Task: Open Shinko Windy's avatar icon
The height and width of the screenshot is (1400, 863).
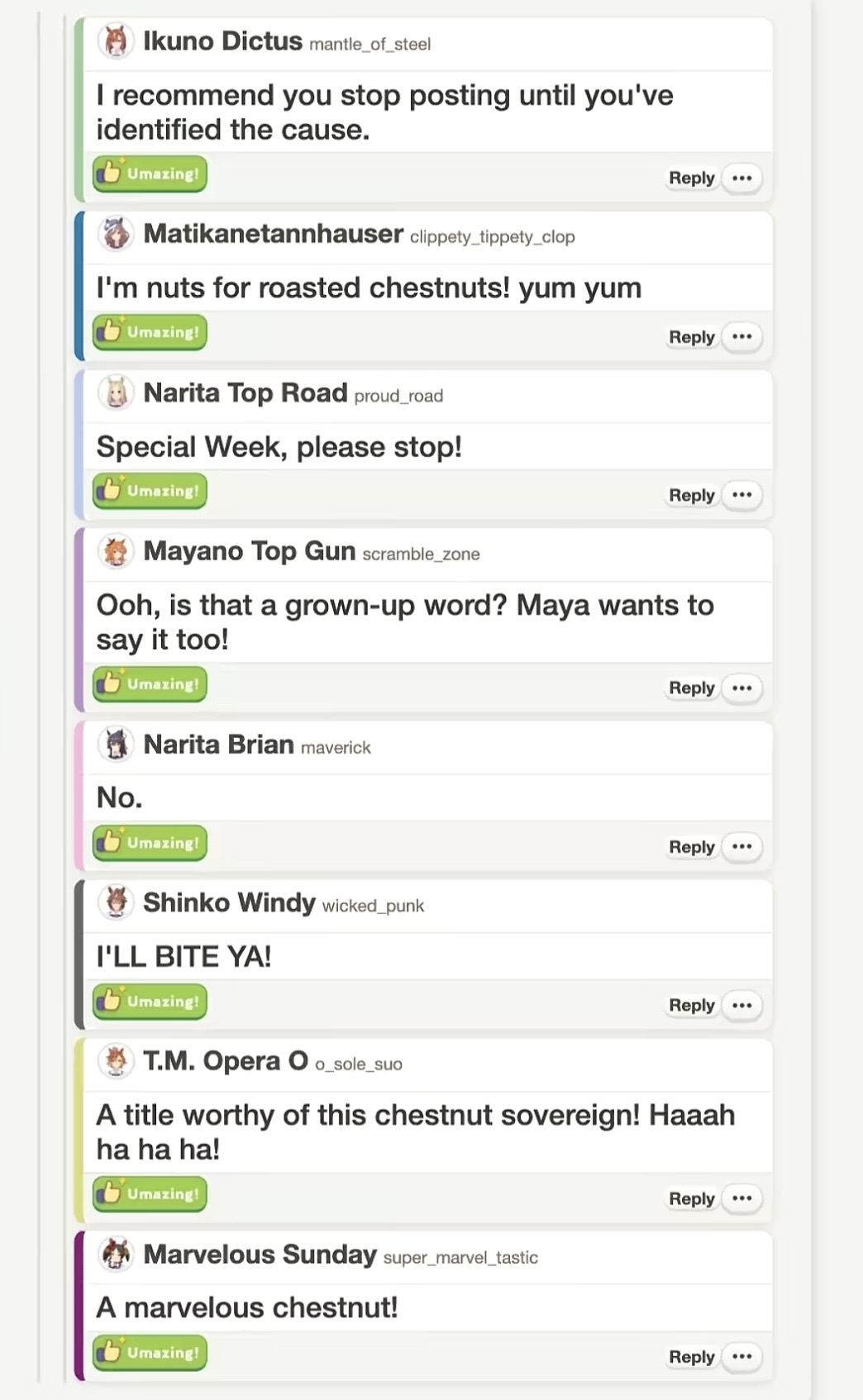Action: (x=116, y=902)
